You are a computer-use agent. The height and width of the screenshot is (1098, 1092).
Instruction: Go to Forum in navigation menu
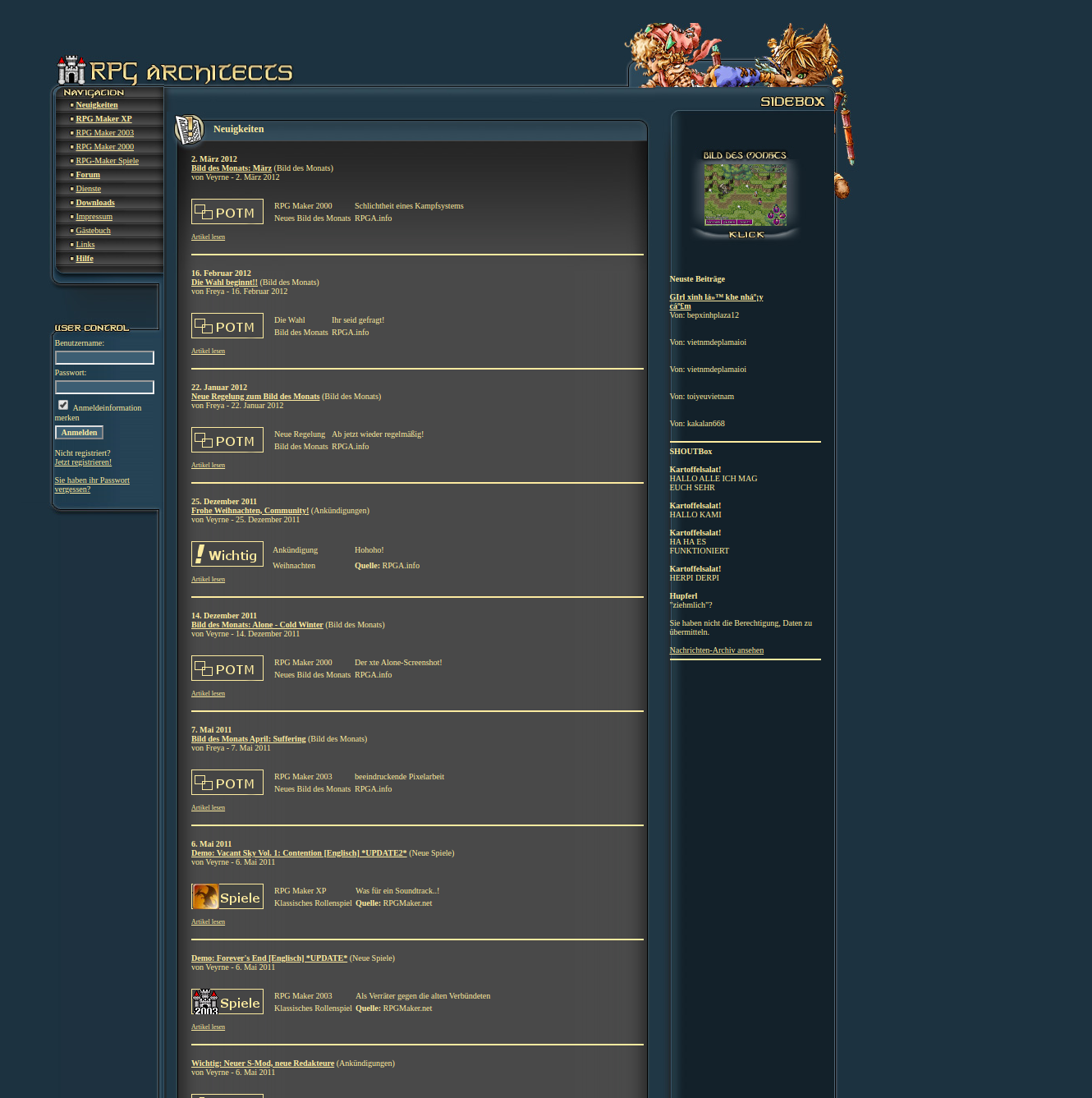pyautogui.click(x=88, y=175)
